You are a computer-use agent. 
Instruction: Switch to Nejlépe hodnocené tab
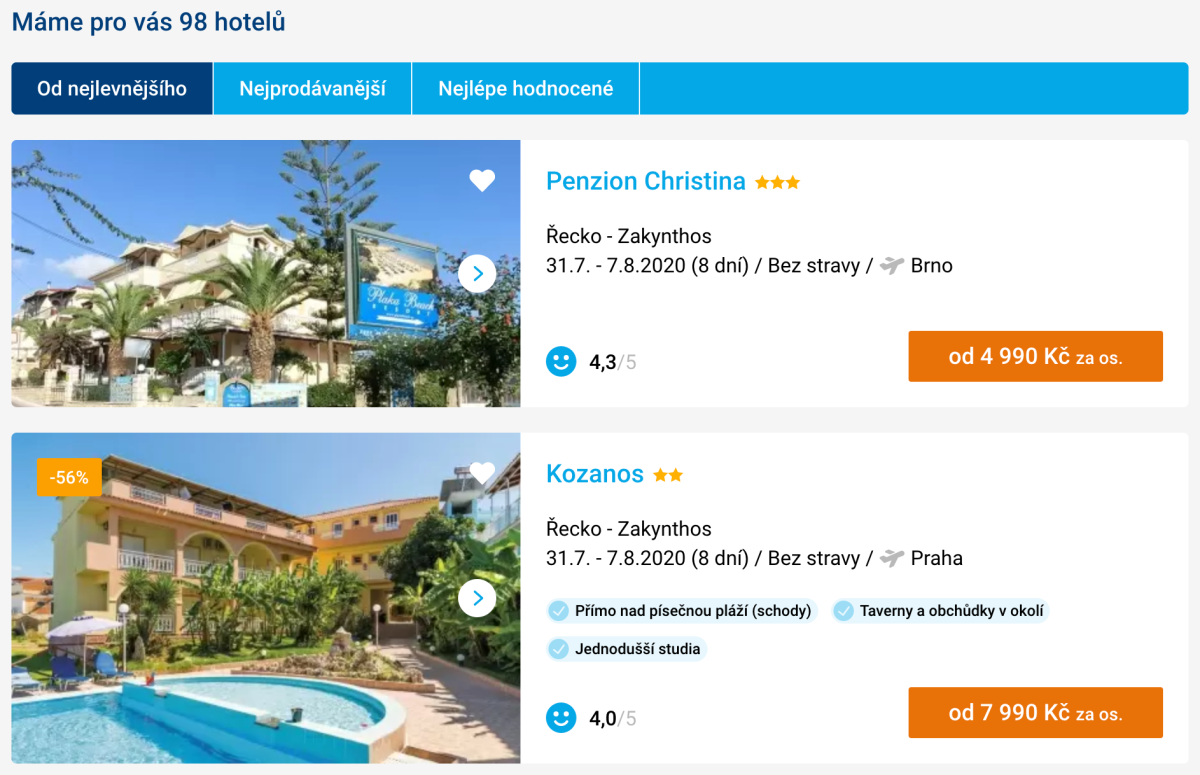[x=525, y=89]
